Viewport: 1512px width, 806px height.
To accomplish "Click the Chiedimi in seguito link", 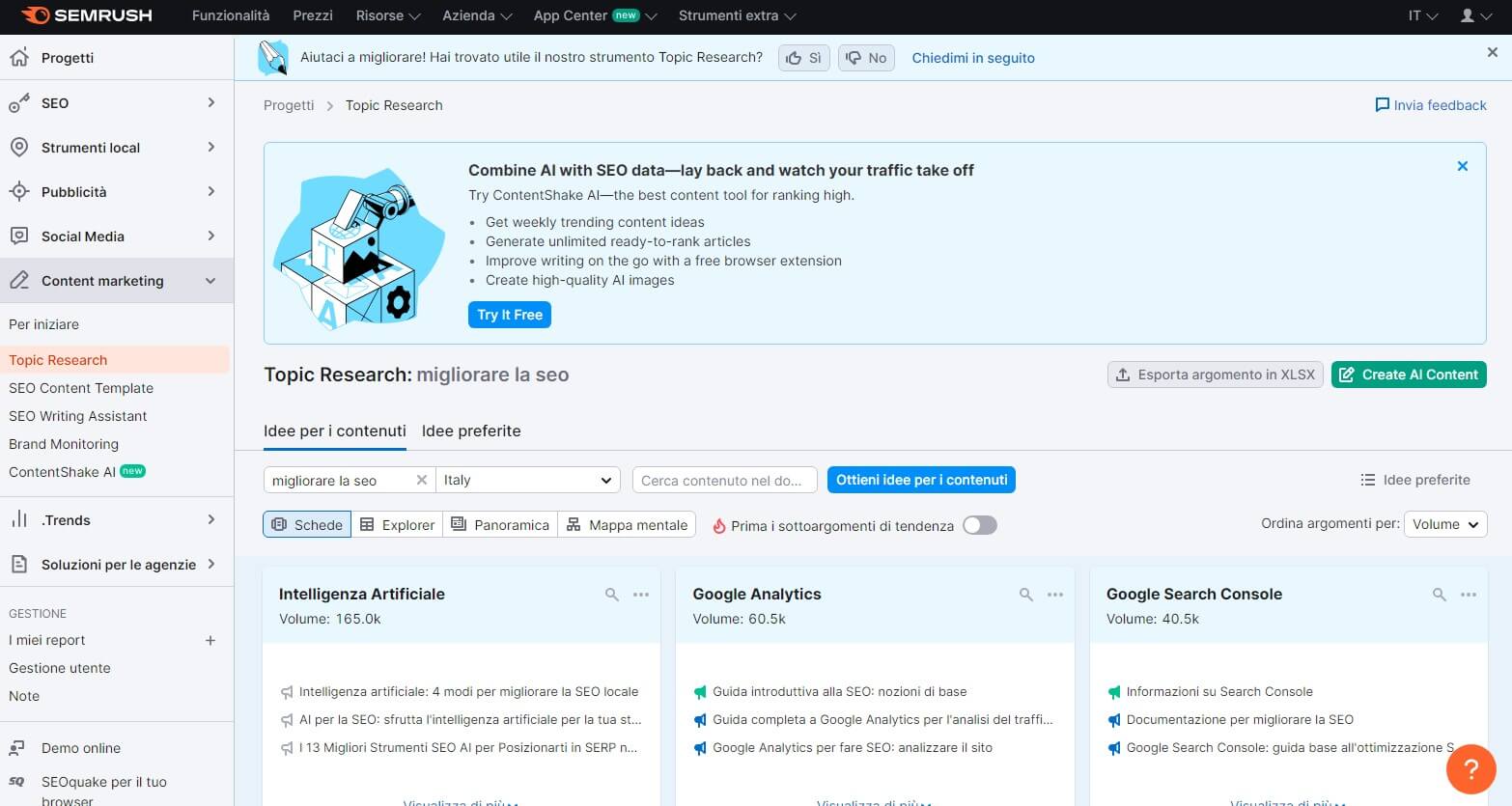I will (x=973, y=58).
